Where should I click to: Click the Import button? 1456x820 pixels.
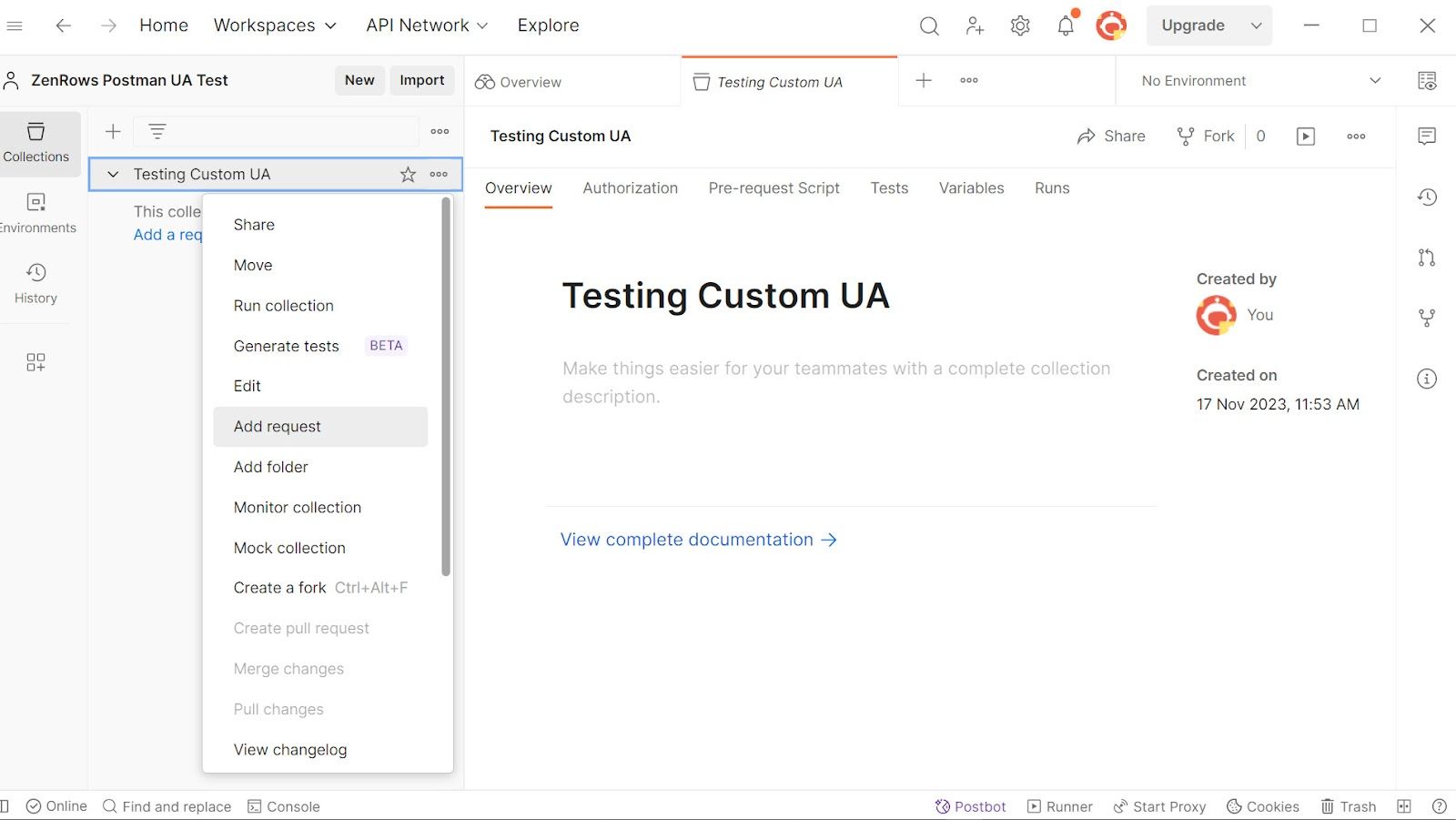[x=422, y=80]
